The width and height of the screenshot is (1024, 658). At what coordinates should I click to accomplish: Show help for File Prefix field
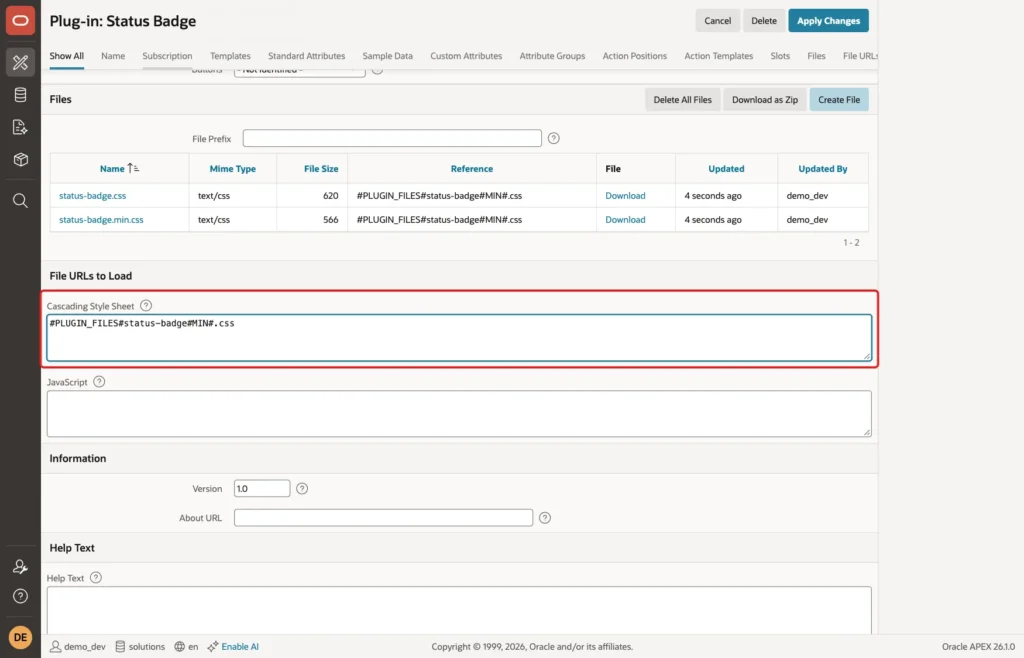pyautogui.click(x=554, y=138)
